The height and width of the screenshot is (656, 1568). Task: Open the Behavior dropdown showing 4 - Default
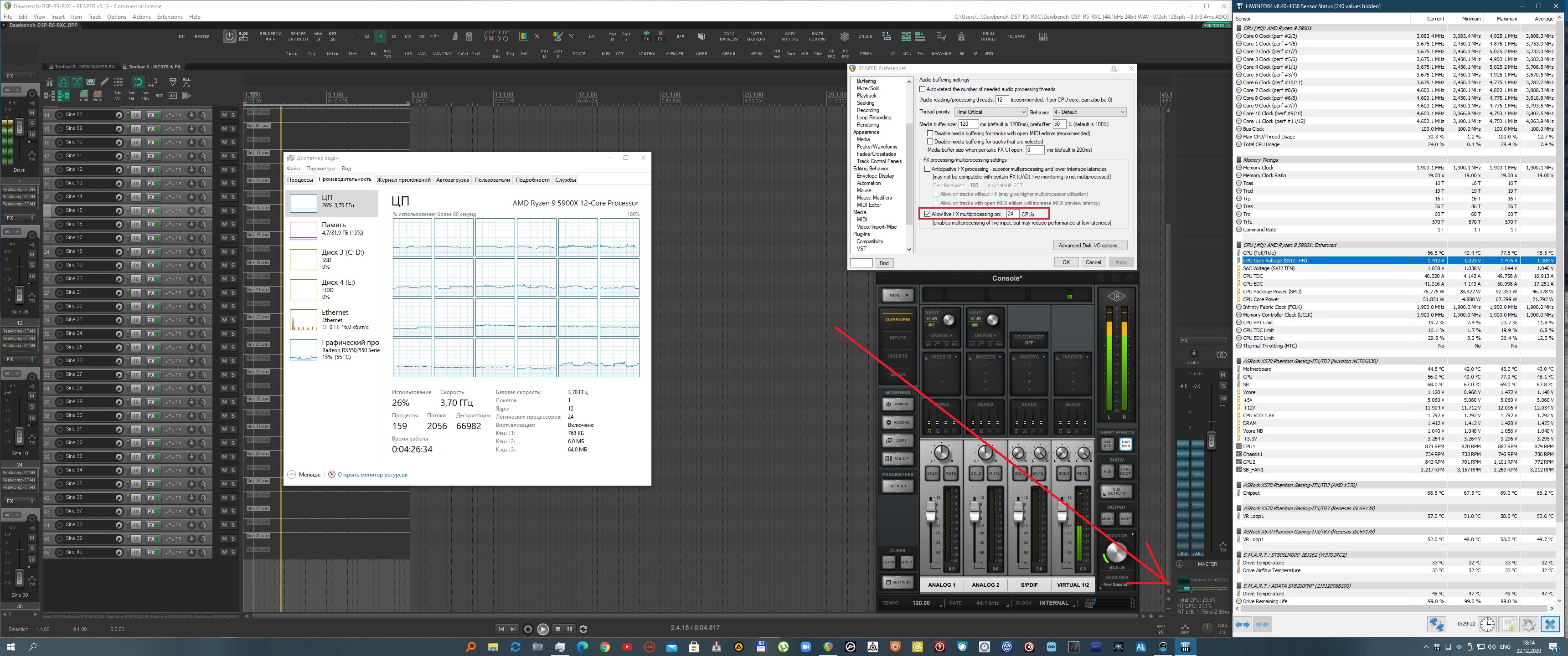click(1089, 112)
